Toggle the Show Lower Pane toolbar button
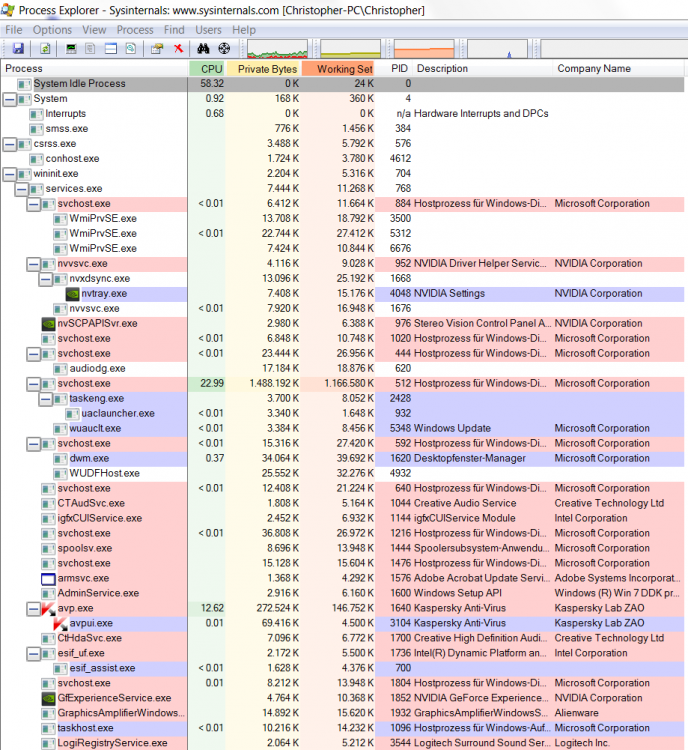The image size is (688, 750). 111,48
